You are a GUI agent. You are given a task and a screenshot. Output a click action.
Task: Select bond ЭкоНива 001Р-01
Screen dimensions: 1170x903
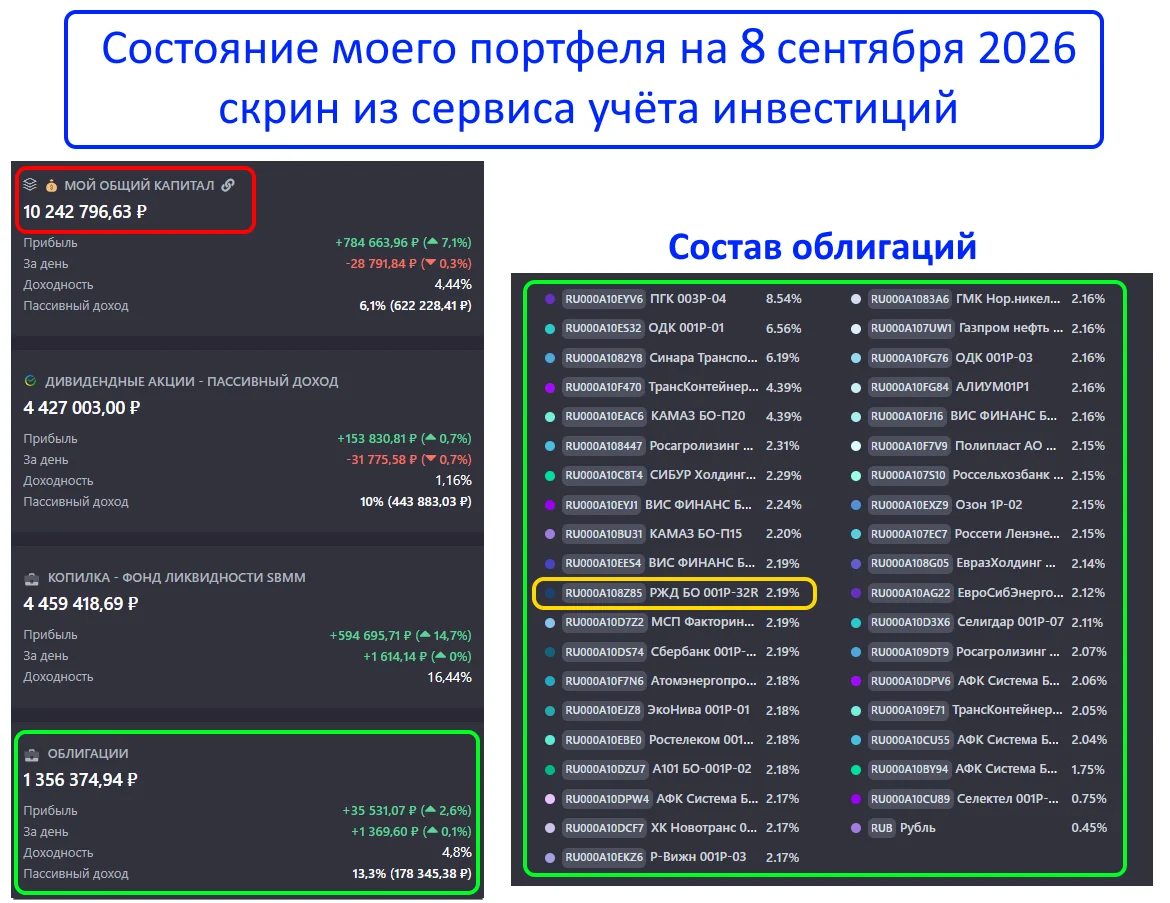click(x=698, y=710)
